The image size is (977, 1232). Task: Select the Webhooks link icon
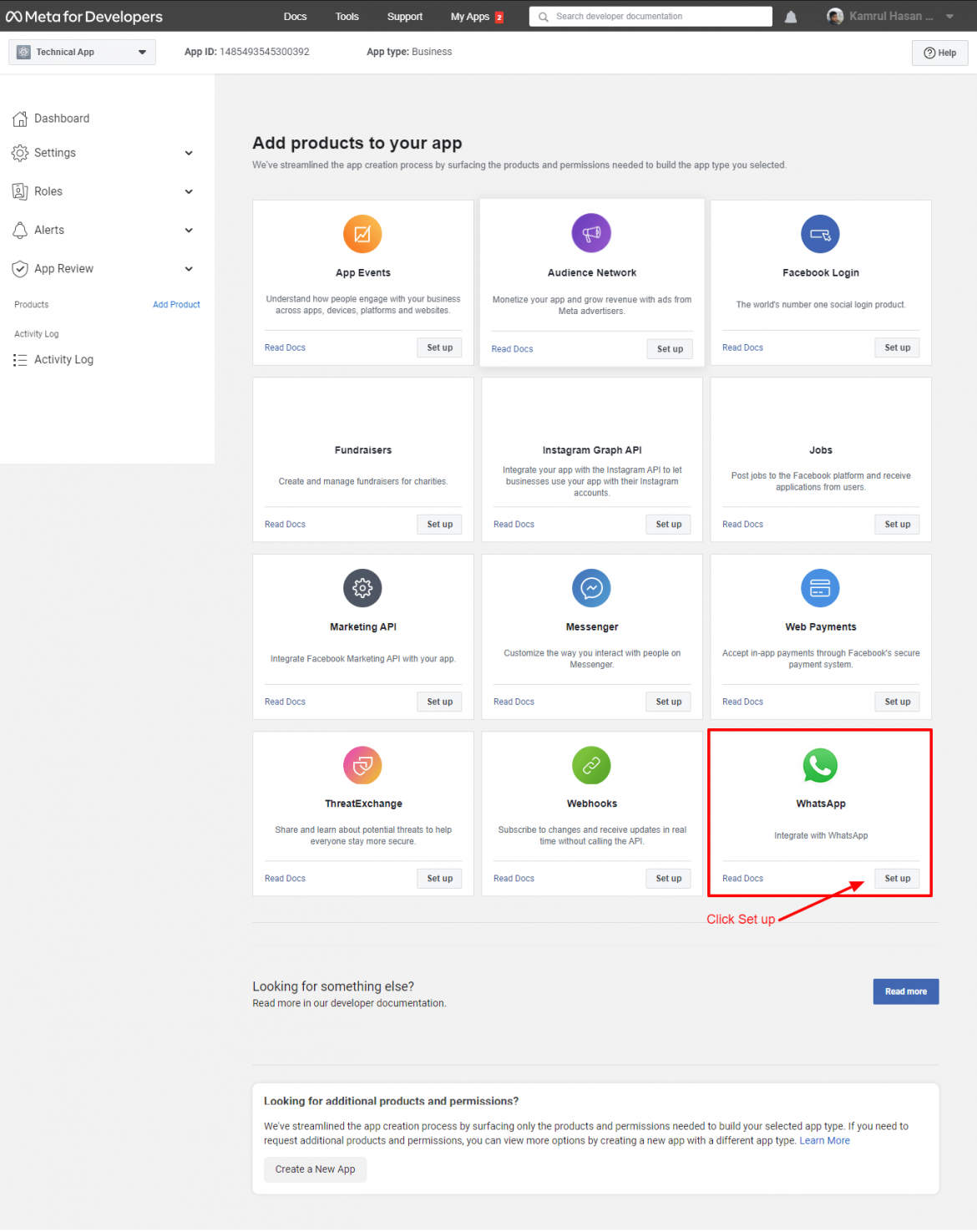pyautogui.click(x=591, y=765)
